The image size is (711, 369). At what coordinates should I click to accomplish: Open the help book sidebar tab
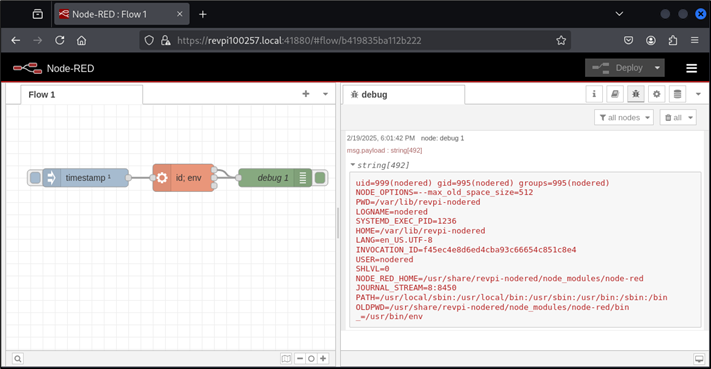click(x=615, y=94)
